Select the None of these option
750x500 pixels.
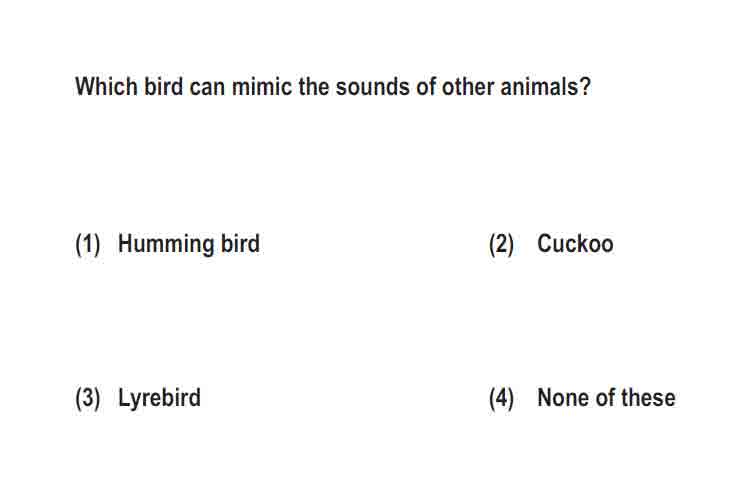[607, 398]
